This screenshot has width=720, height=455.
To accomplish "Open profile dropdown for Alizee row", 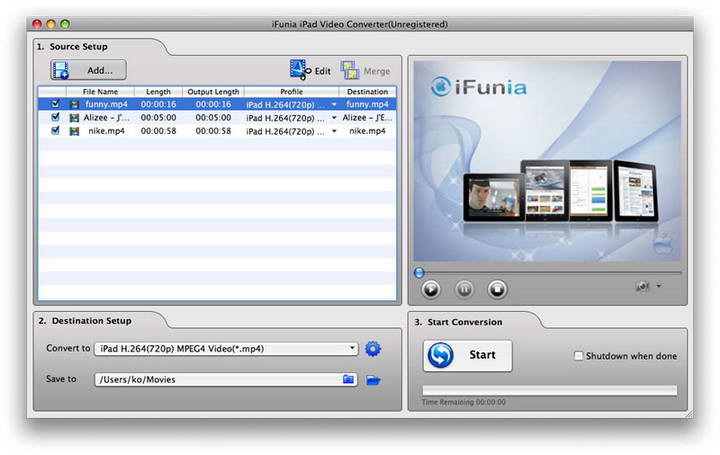I will click(334, 118).
